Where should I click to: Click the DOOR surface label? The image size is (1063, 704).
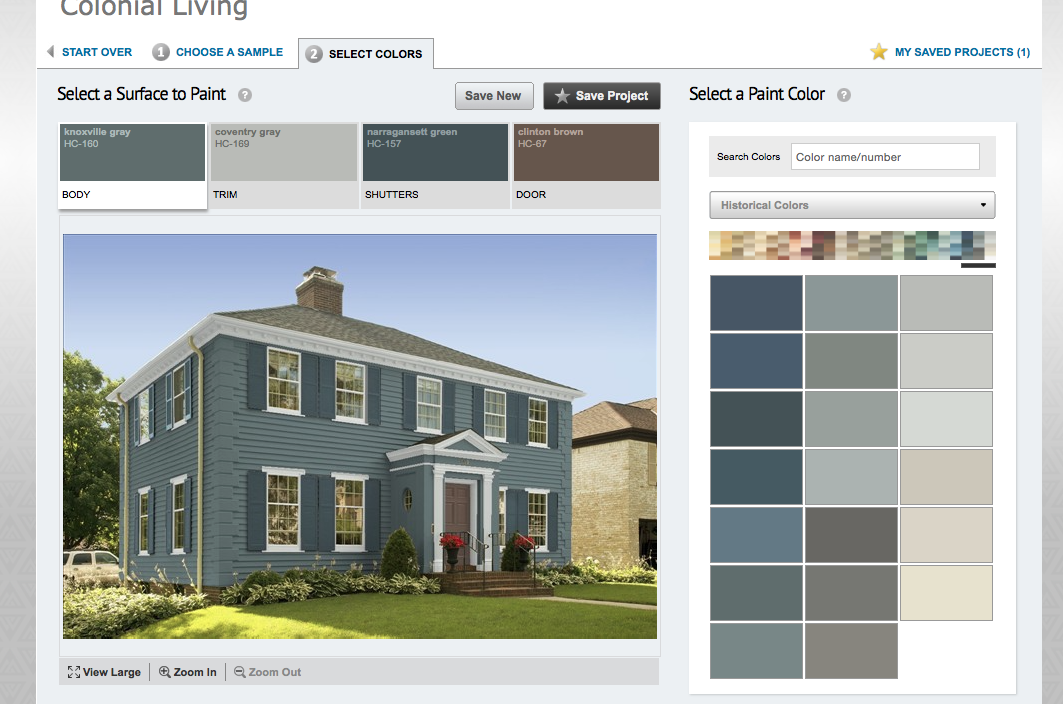click(531, 195)
